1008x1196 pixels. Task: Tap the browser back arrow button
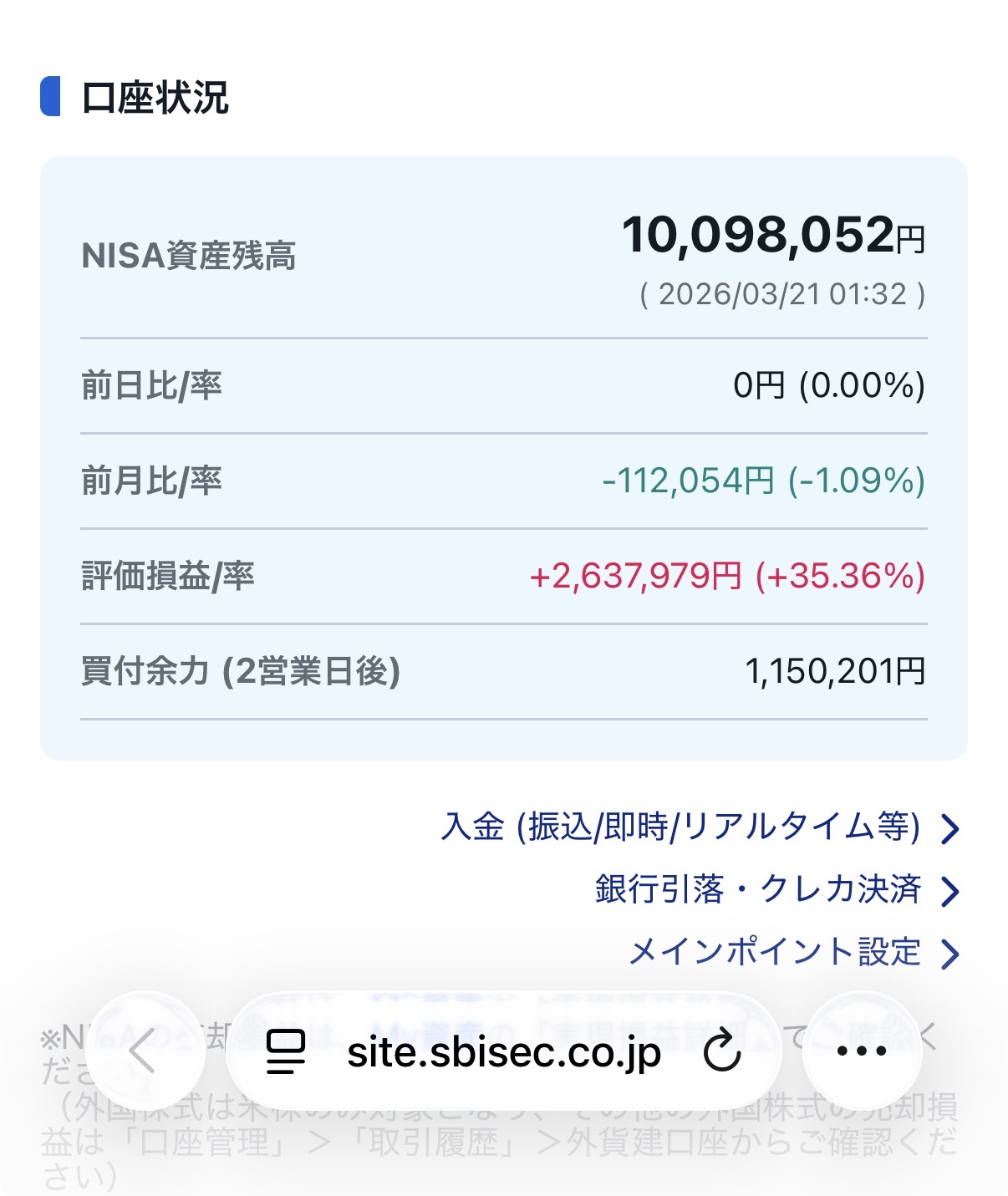144,1051
